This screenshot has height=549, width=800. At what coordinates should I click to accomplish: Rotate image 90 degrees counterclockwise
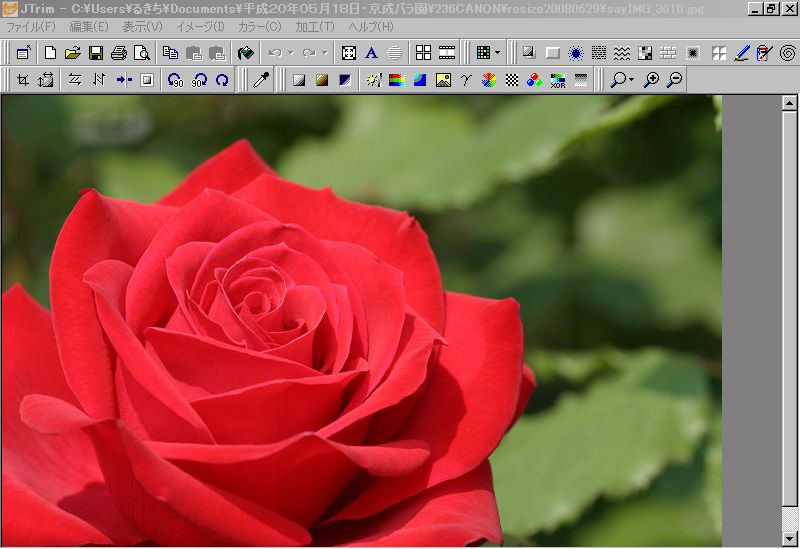click(x=176, y=80)
